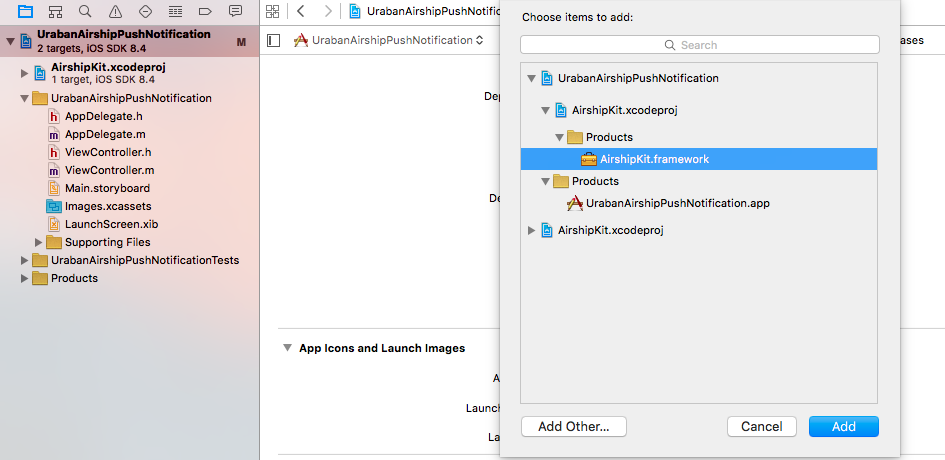Select ViewController.h file
Screen dimensions: 945x460
click(108, 153)
